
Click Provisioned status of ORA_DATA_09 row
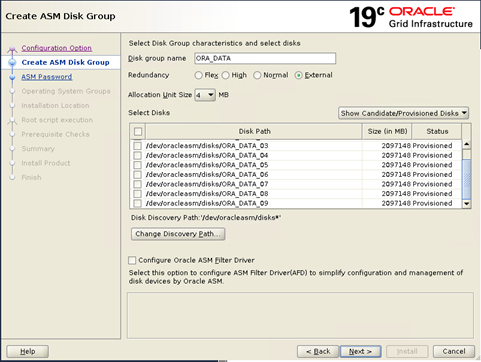click(432, 203)
